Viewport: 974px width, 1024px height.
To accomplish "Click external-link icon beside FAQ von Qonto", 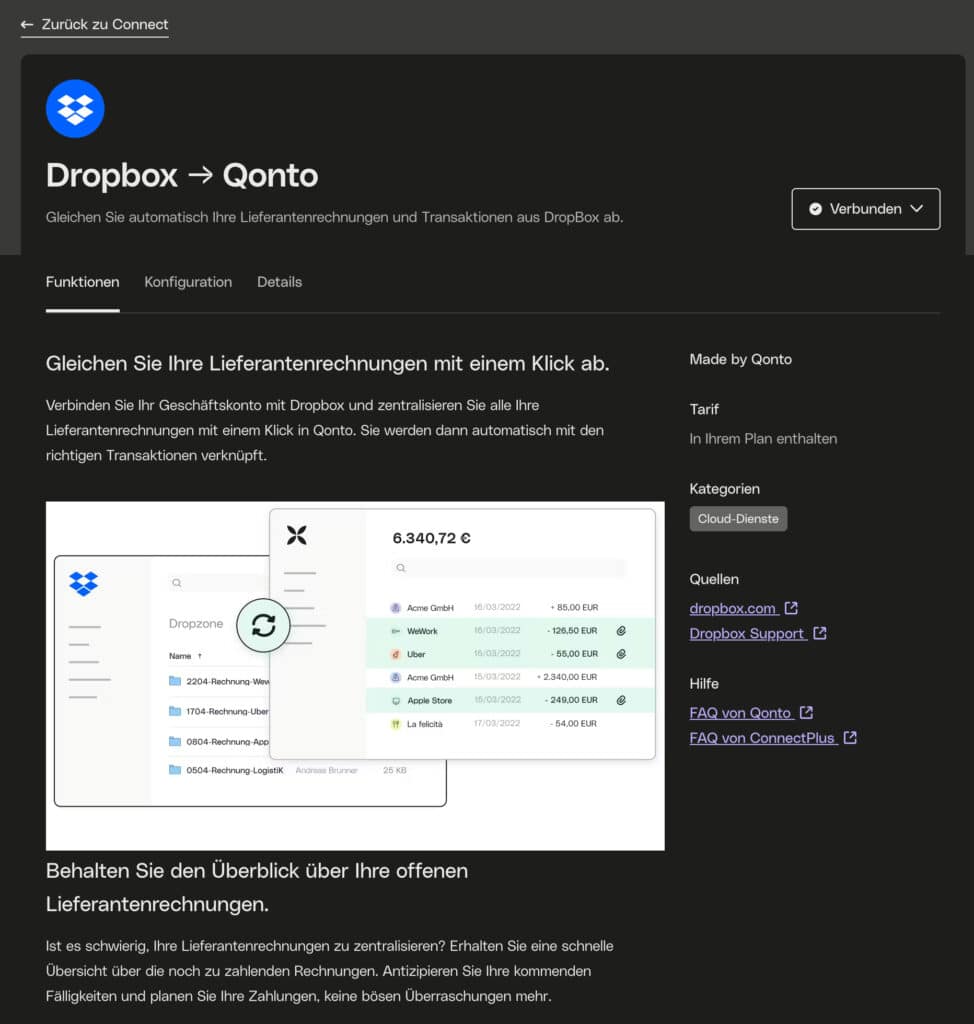I will (x=806, y=712).
